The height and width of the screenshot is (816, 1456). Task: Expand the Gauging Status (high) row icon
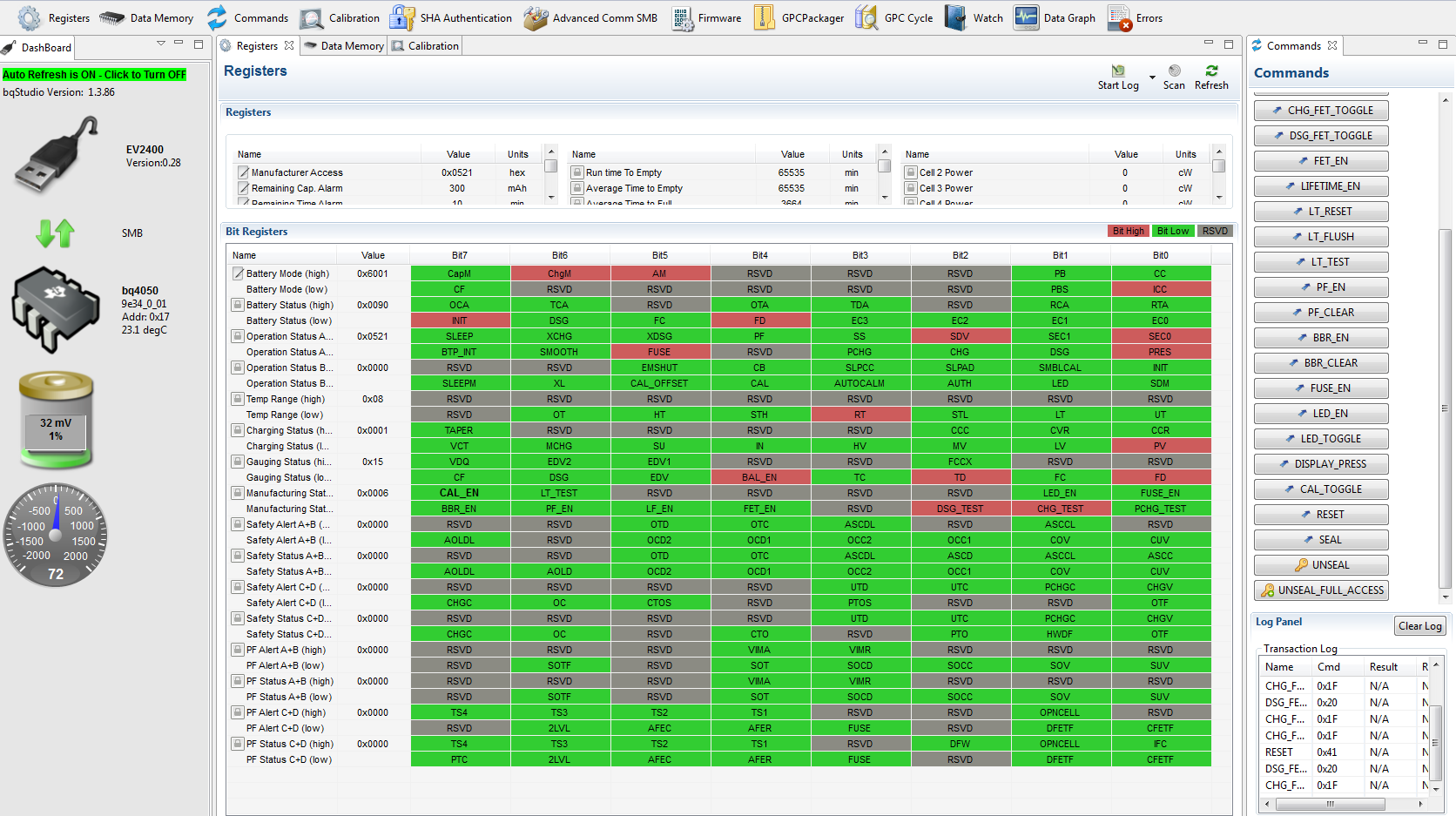point(237,462)
